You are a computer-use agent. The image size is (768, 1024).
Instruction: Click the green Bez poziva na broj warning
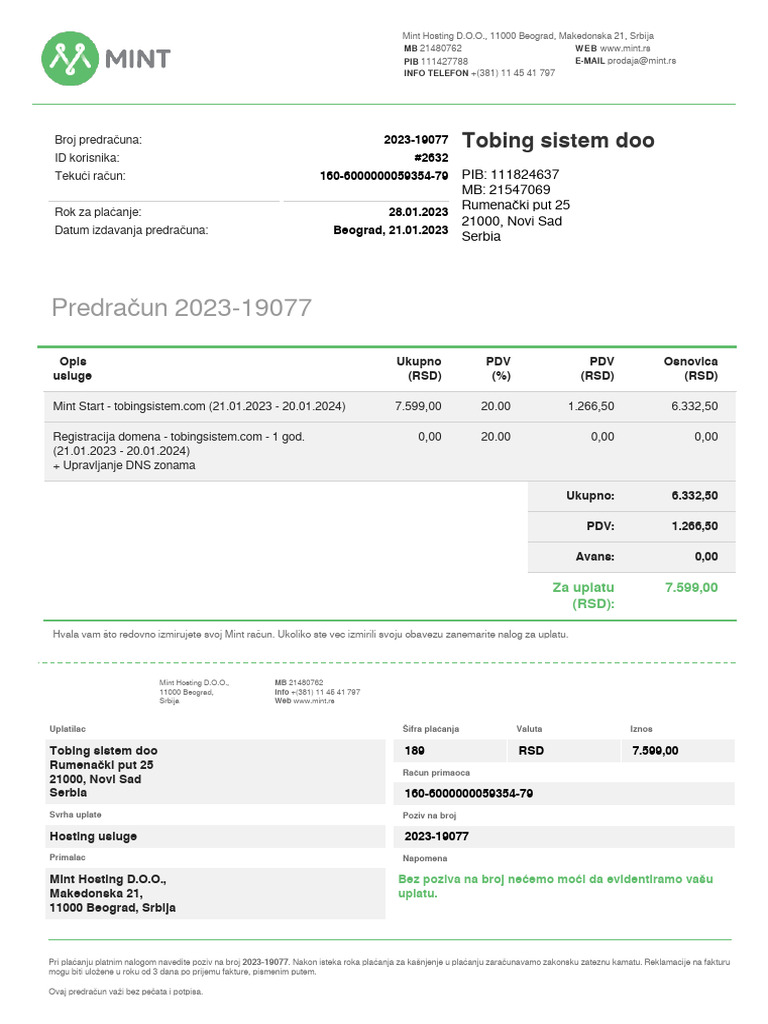coord(556,886)
